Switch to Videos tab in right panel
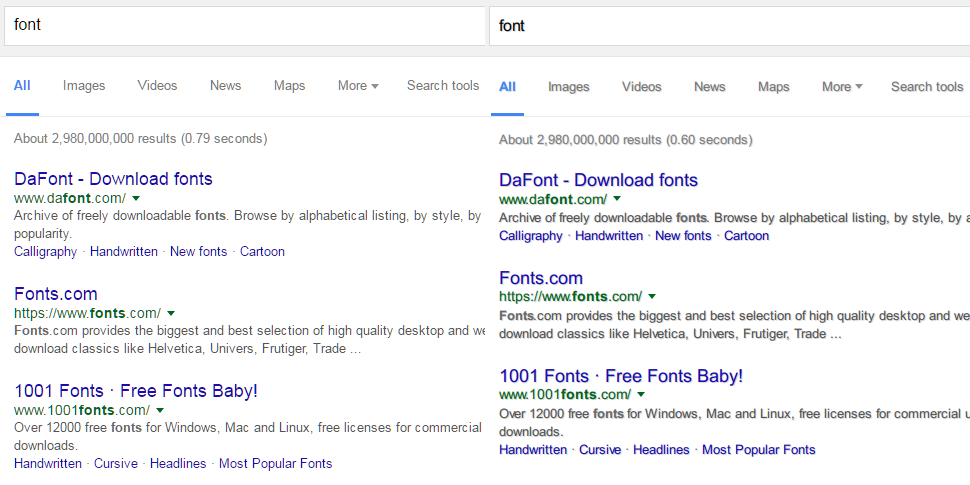970x485 pixels. pos(642,87)
